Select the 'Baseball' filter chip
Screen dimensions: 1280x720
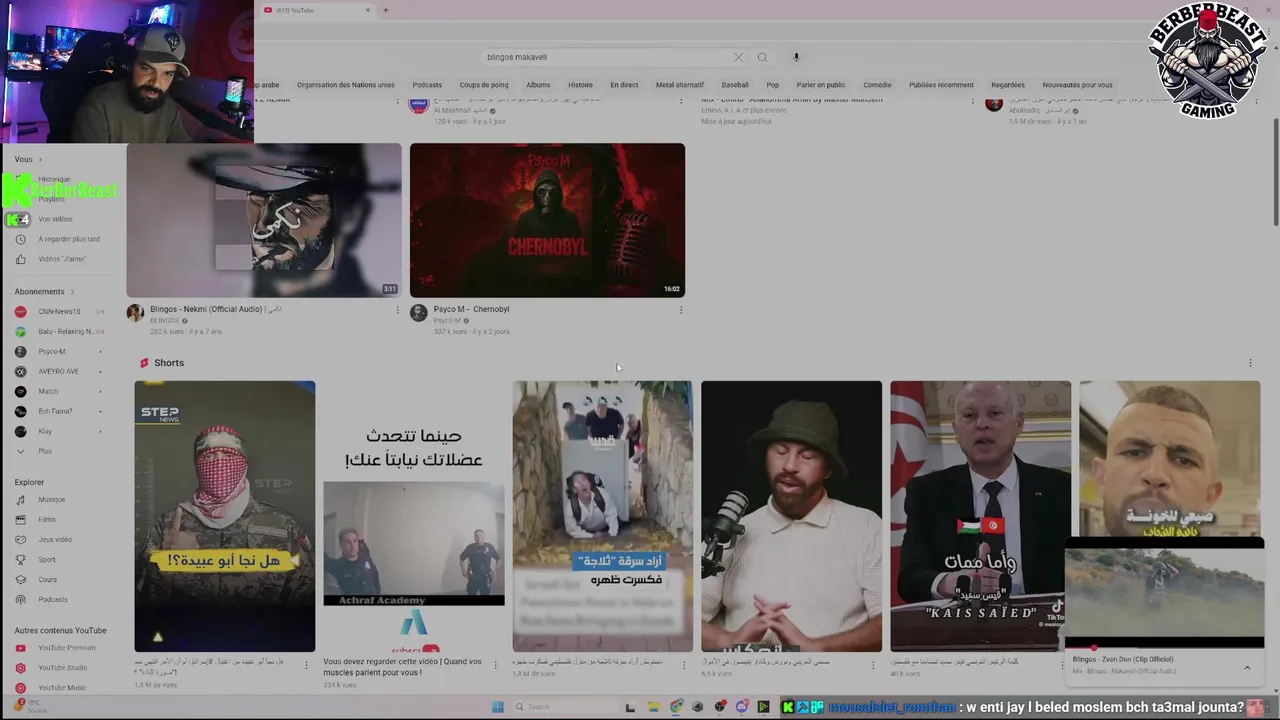pyautogui.click(x=735, y=85)
